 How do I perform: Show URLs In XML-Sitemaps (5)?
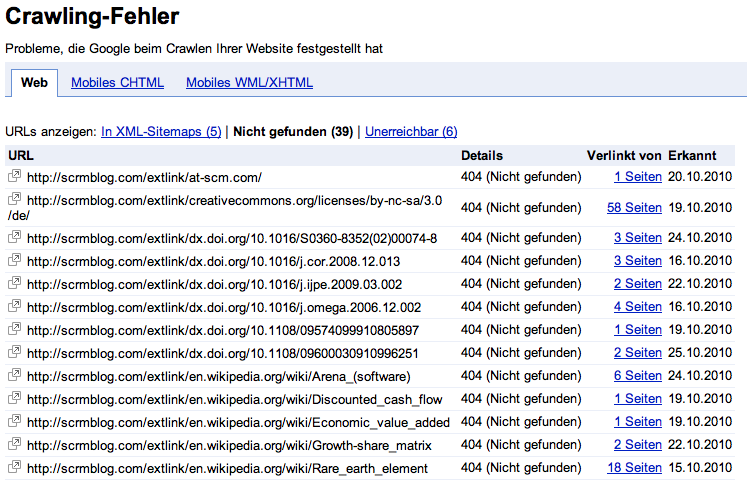point(161,131)
